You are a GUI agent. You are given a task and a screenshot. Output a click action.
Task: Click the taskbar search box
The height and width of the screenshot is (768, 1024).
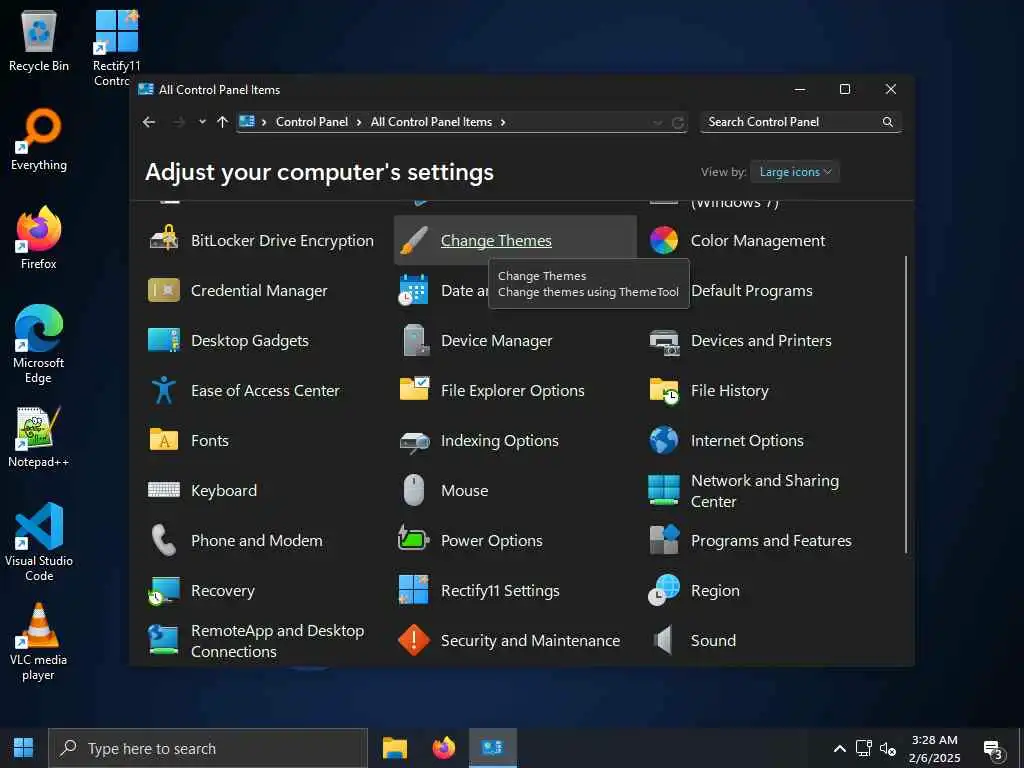click(x=208, y=748)
